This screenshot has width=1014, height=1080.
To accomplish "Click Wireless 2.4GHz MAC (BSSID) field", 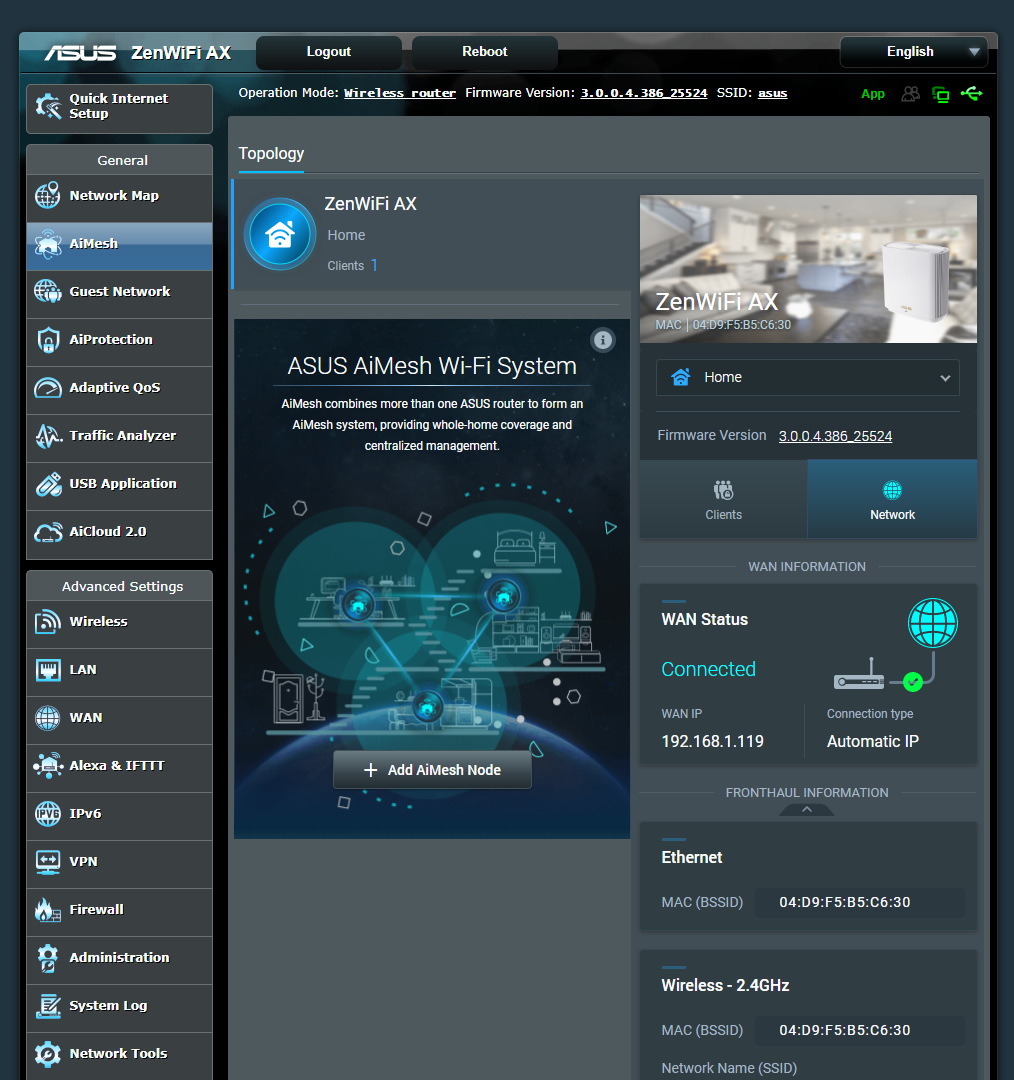I will point(859,1030).
